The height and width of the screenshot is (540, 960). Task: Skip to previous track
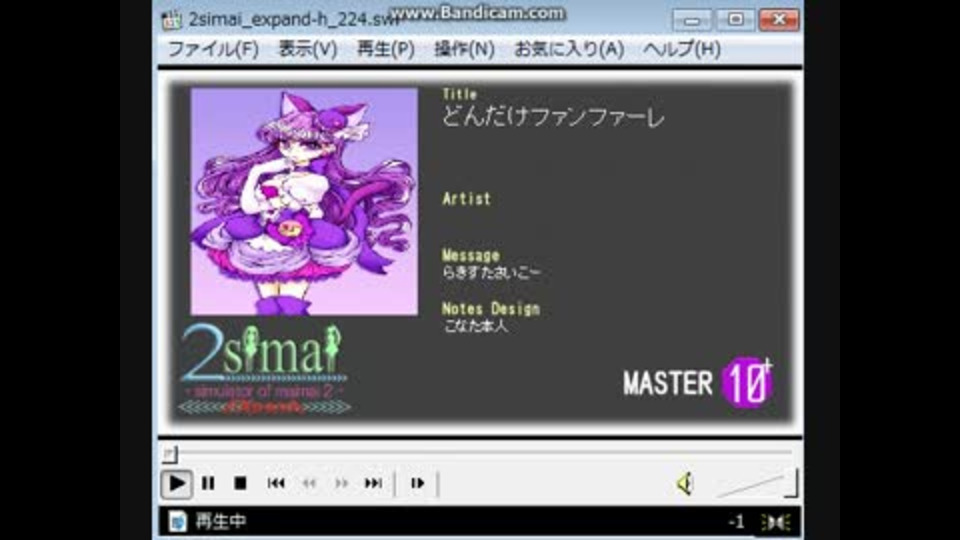(x=276, y=484)
